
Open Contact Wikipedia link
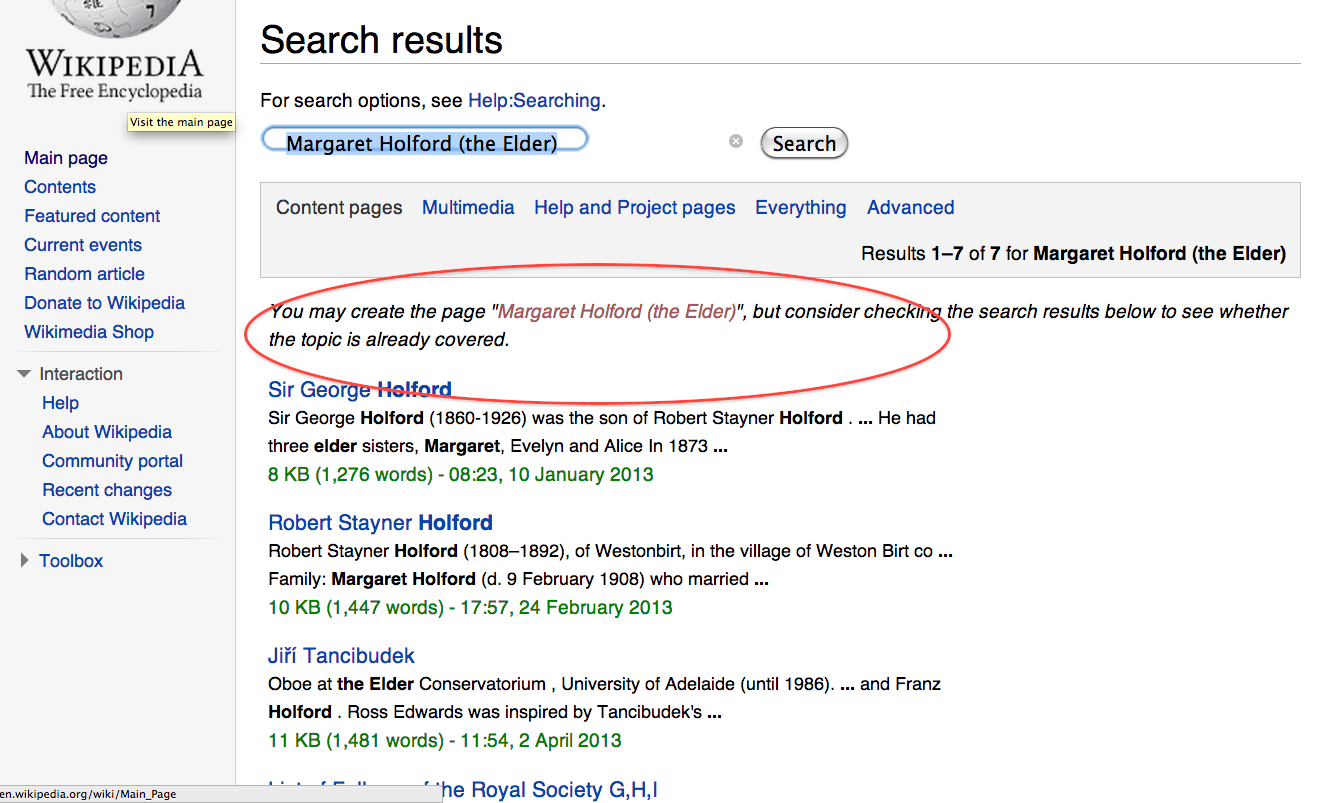click(115, 519)
